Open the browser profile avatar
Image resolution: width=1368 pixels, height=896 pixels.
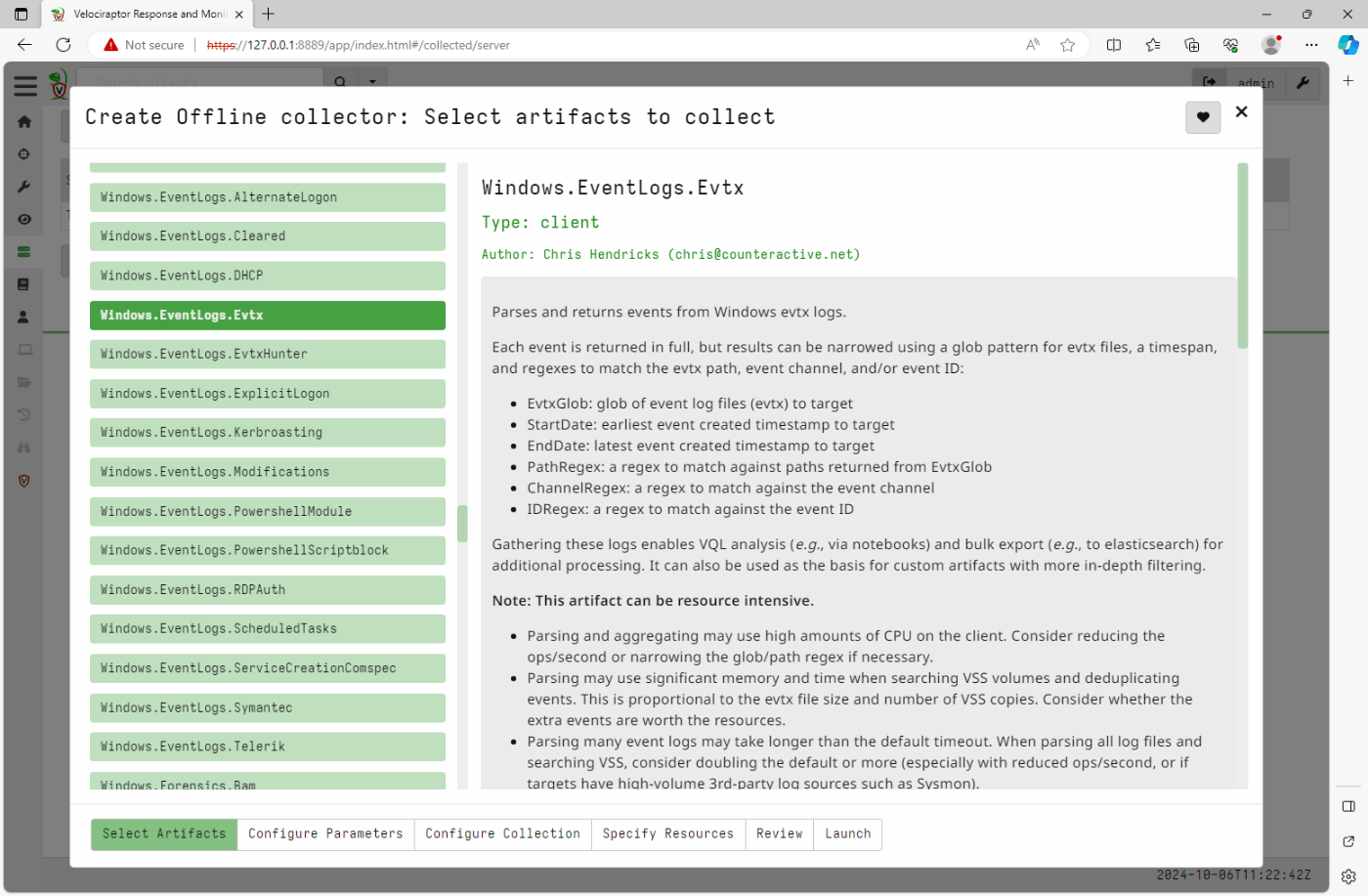pos(1271,45)
